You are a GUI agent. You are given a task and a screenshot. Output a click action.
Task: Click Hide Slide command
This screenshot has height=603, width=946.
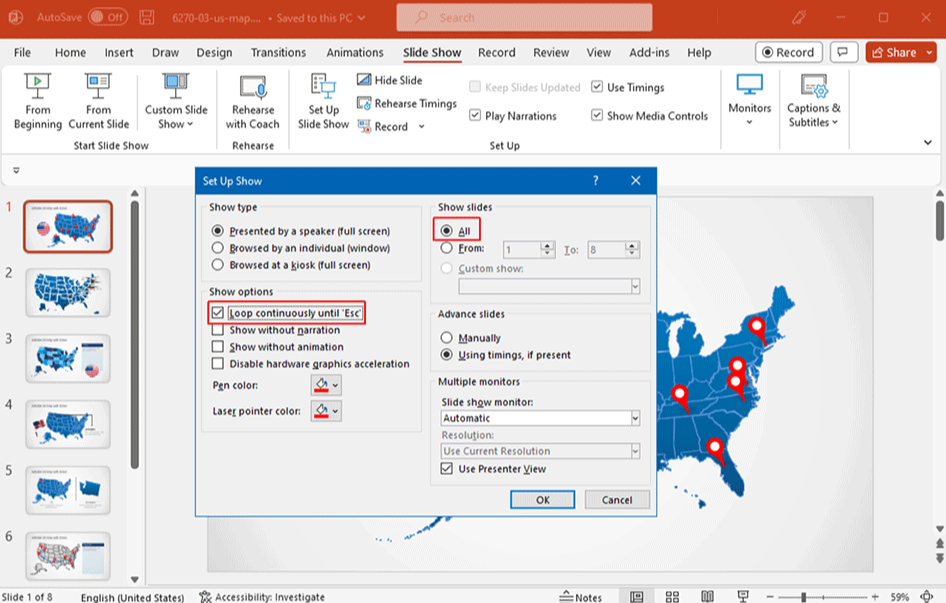click(x=390, y=80)
